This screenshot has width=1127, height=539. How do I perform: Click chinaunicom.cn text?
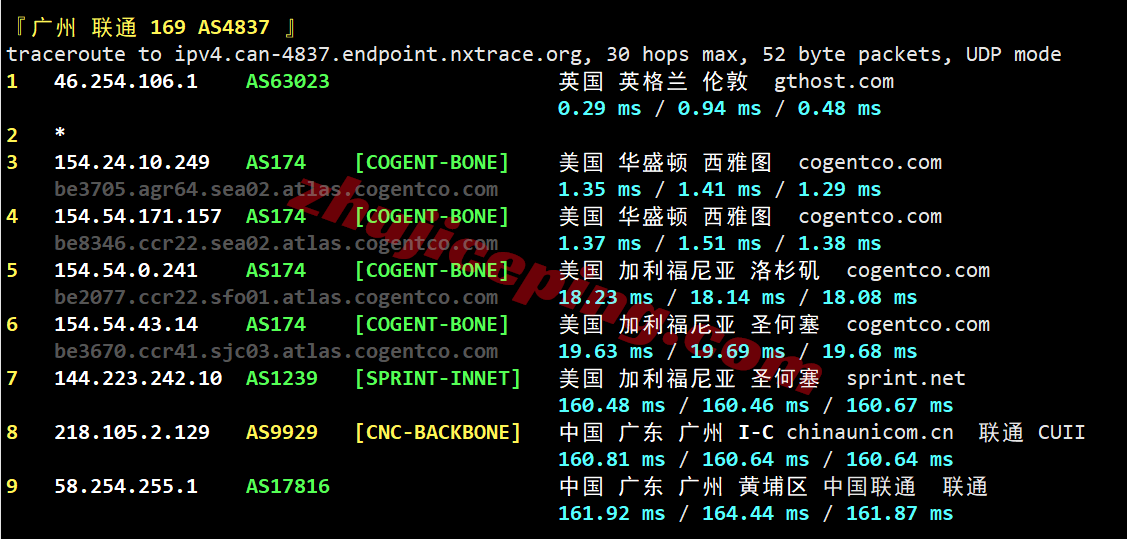coord(870,432)
